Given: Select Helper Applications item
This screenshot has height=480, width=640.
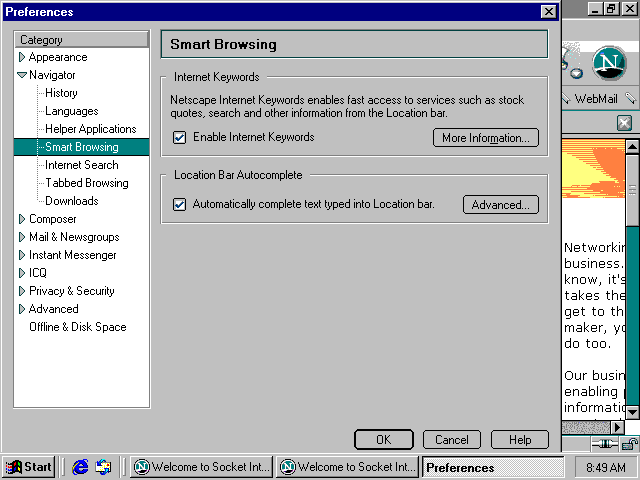Looking at the screenshot, I should coord(91,129).
